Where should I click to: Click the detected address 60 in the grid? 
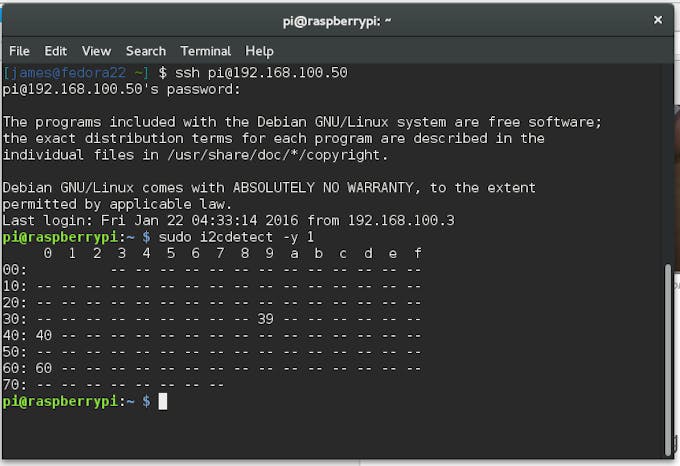[x=43, y=368]
